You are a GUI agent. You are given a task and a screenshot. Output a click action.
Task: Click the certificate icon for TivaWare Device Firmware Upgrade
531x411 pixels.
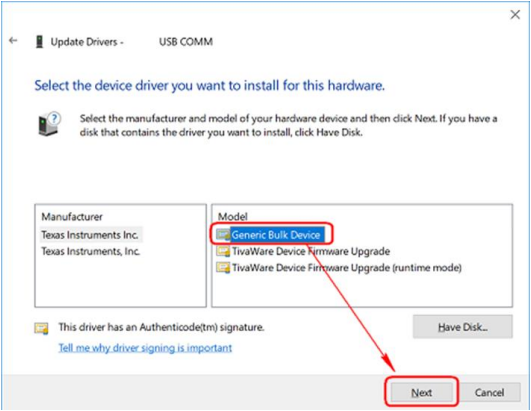[x=223, y=251]
